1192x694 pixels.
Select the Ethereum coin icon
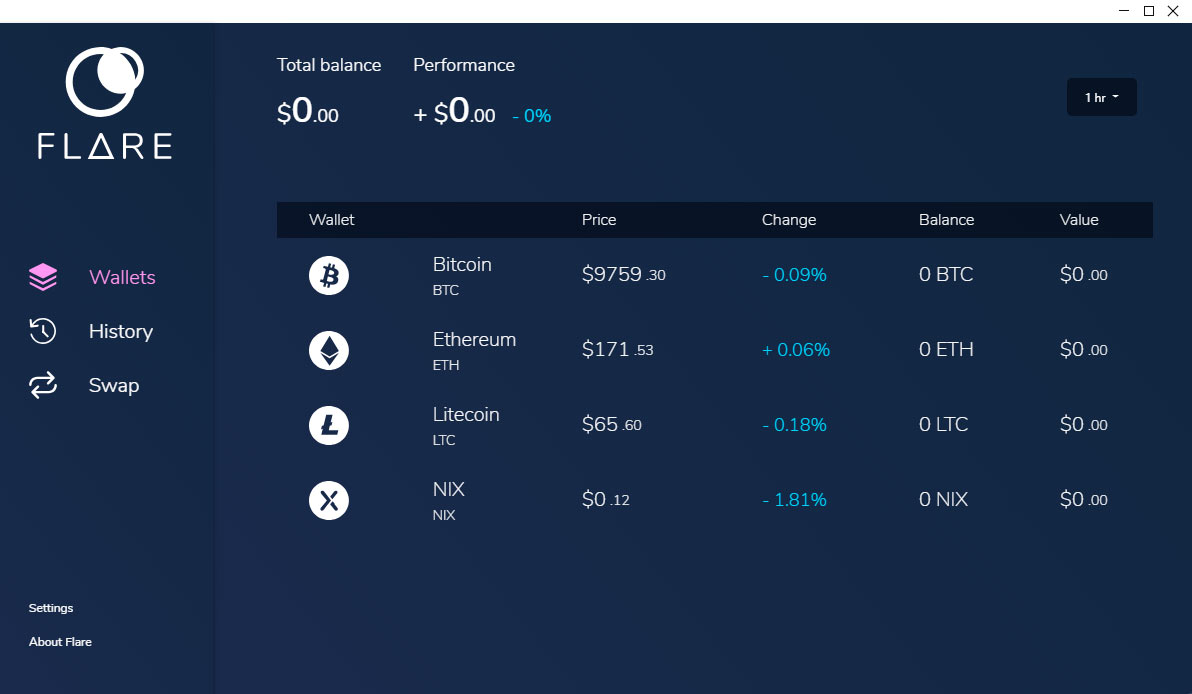point(329,350)
